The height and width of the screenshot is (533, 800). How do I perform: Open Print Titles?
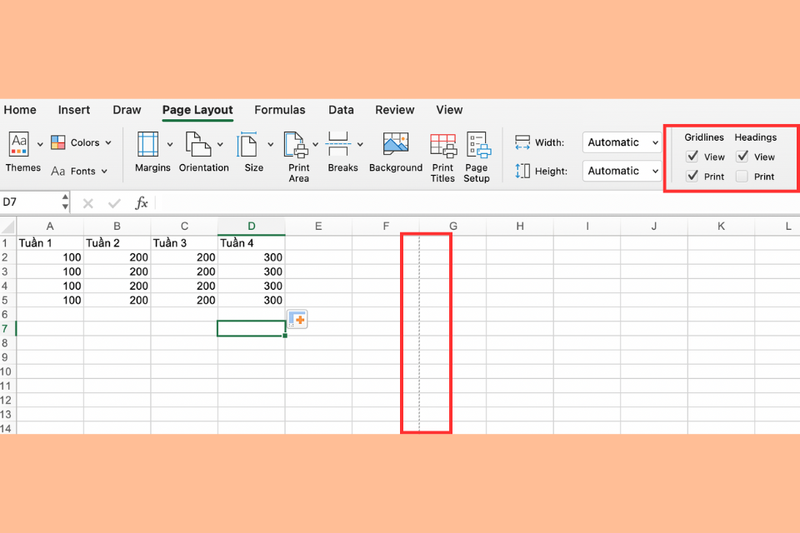443,145
